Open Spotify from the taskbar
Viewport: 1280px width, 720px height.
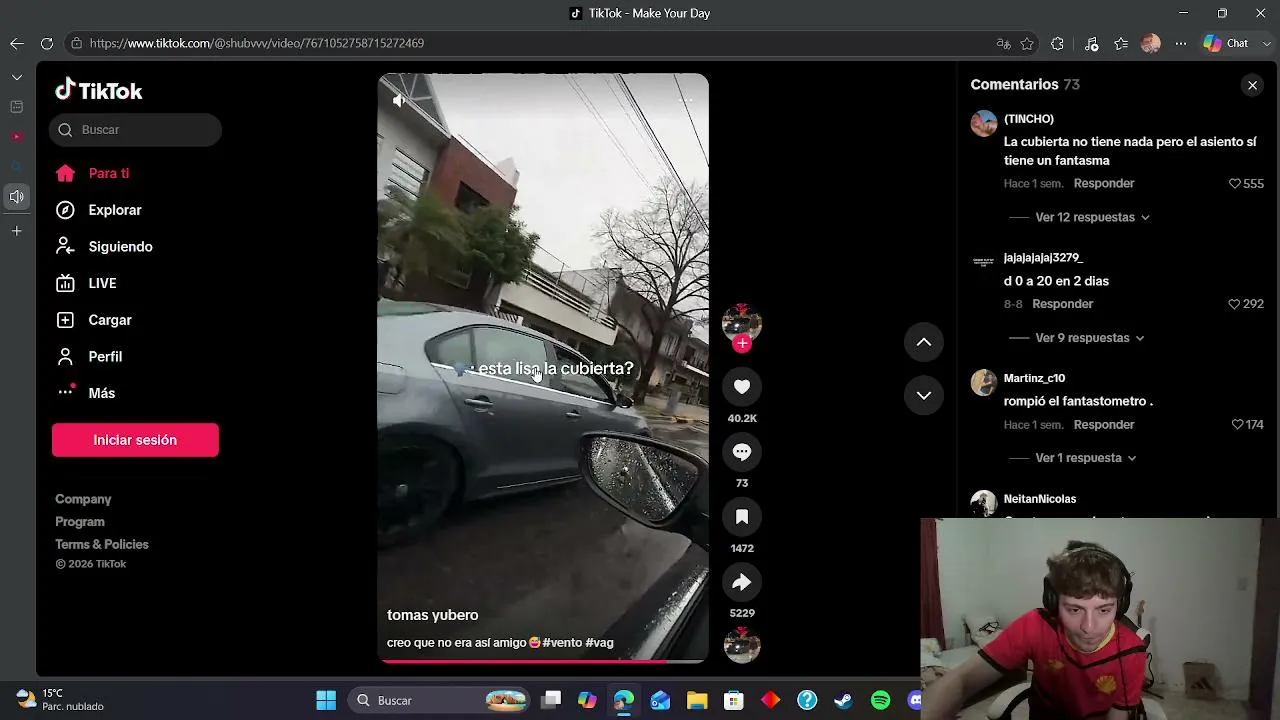880,700
